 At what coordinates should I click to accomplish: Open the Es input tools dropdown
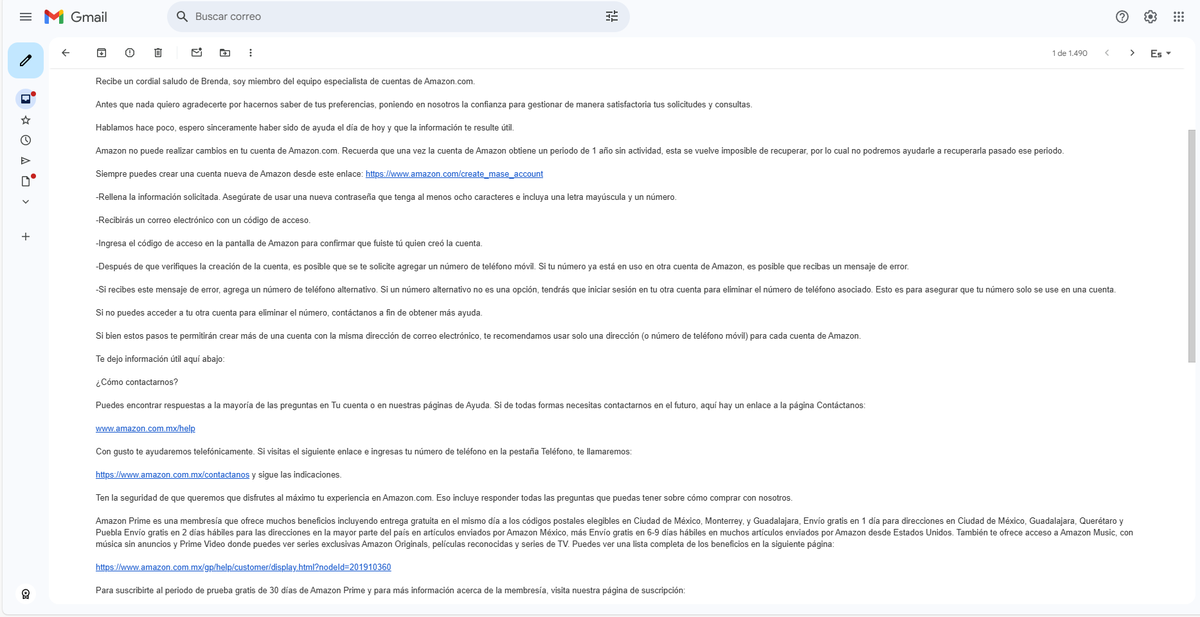click(x=1161, y=53)
